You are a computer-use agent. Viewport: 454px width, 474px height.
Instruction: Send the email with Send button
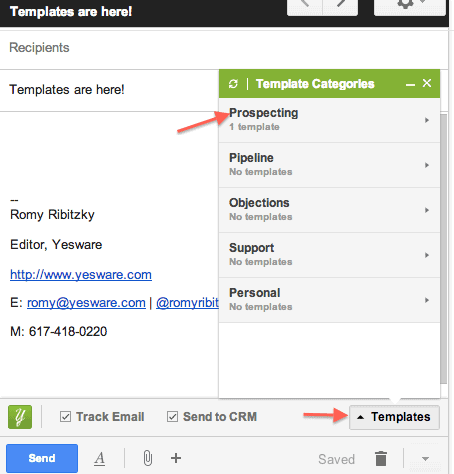[x=42, y=458]
